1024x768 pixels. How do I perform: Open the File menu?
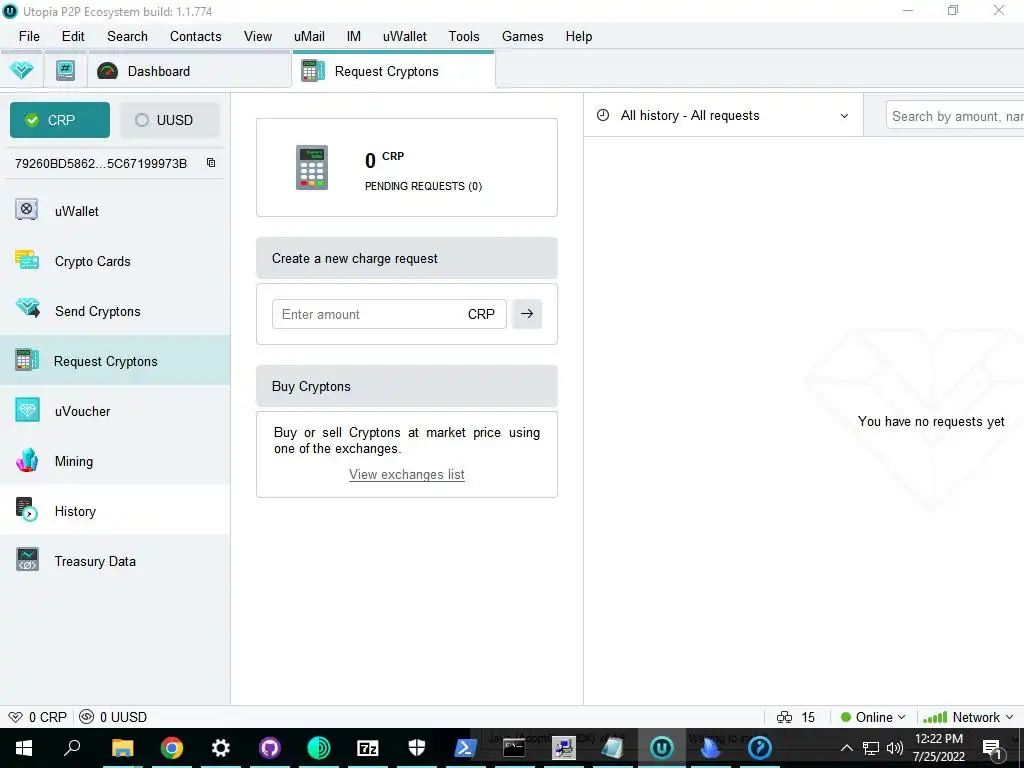coord(29,37)
